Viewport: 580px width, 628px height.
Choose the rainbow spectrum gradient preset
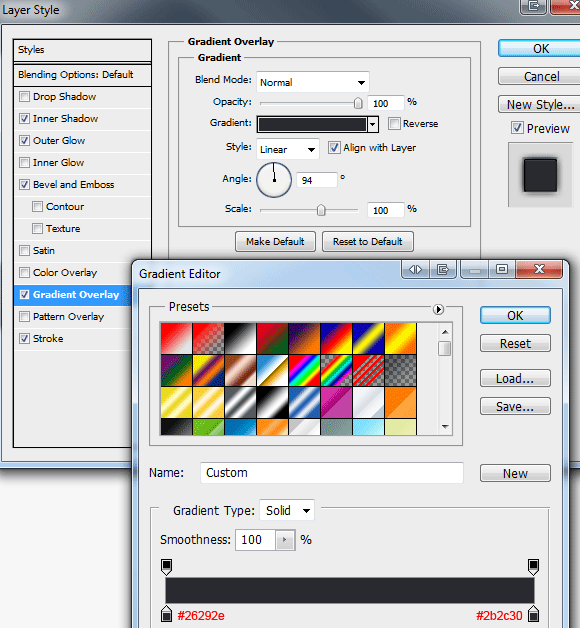tap(304, 370)
